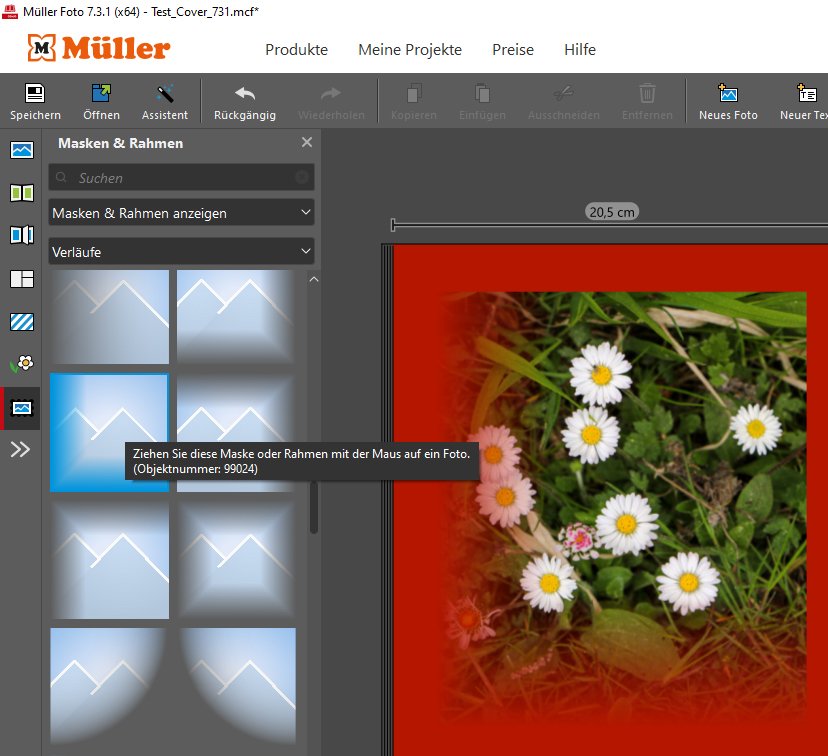Go to Meine Projekte menu
This screenshot has height=756, width=828.
410,50
